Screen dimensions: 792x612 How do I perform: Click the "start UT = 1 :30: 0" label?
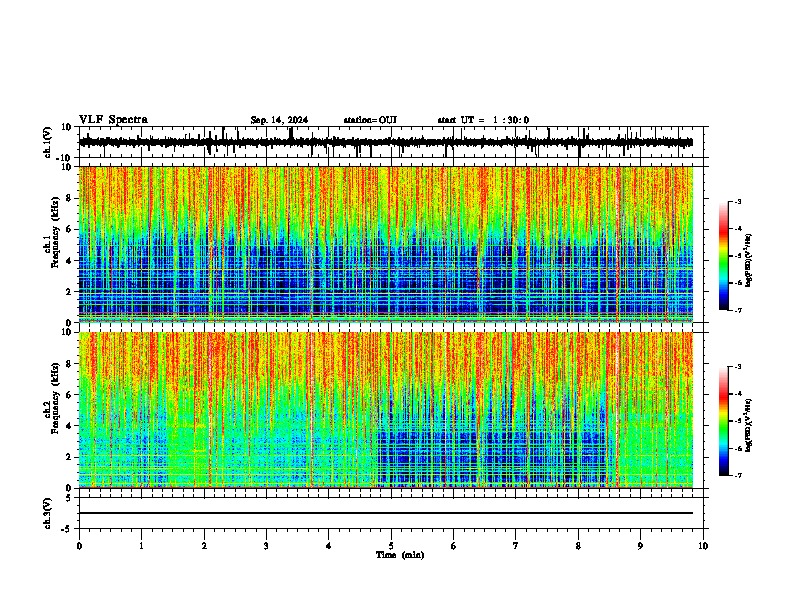[483, 120]
